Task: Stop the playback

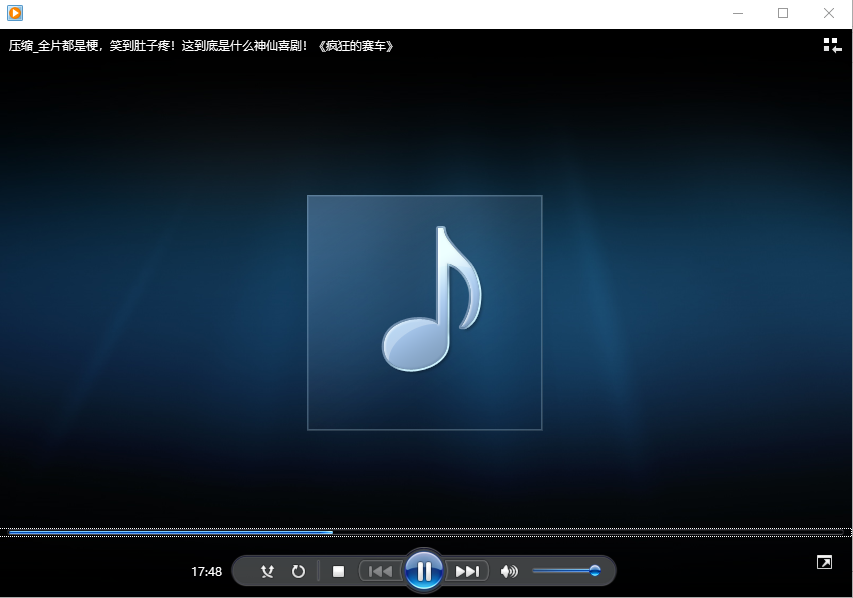Action: pyautogui.click(x=338, y=571)
